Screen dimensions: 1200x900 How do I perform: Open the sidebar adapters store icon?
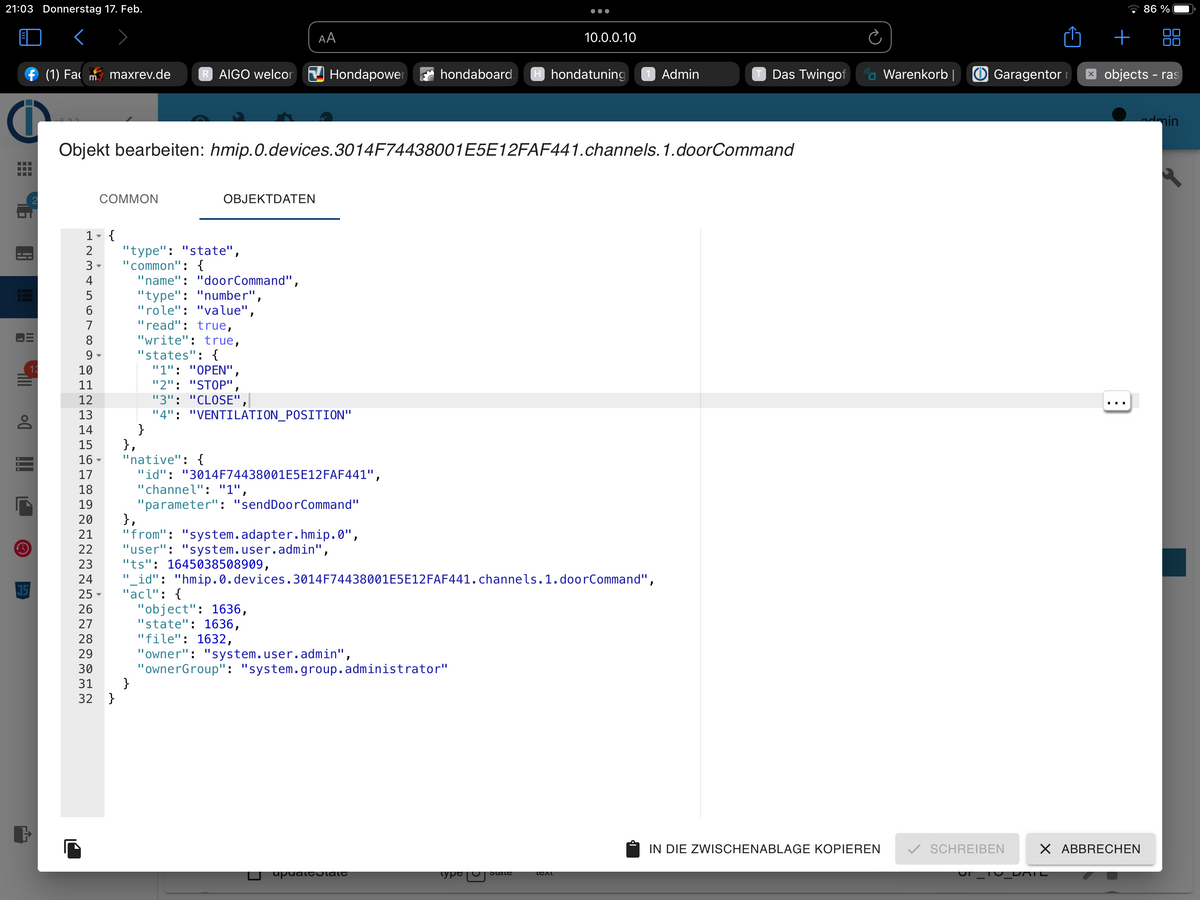(24, 210)
